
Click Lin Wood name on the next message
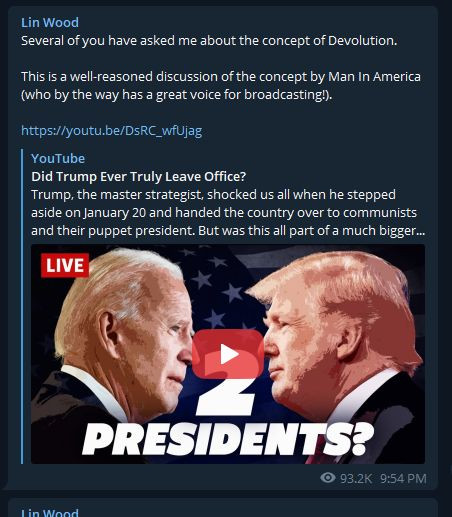point(50,512)
